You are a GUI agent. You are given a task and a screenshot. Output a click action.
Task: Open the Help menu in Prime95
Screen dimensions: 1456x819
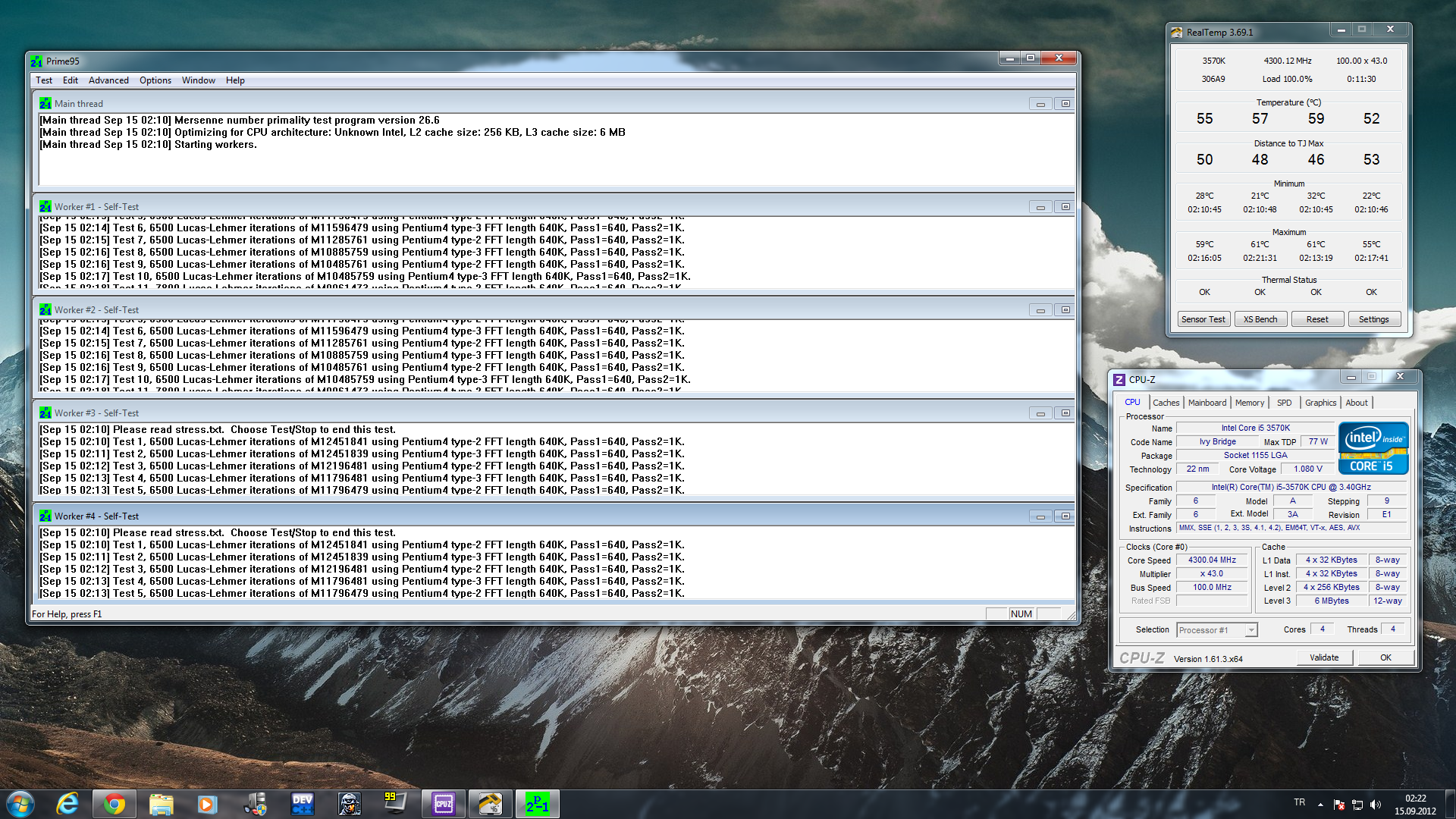point(235,80)
